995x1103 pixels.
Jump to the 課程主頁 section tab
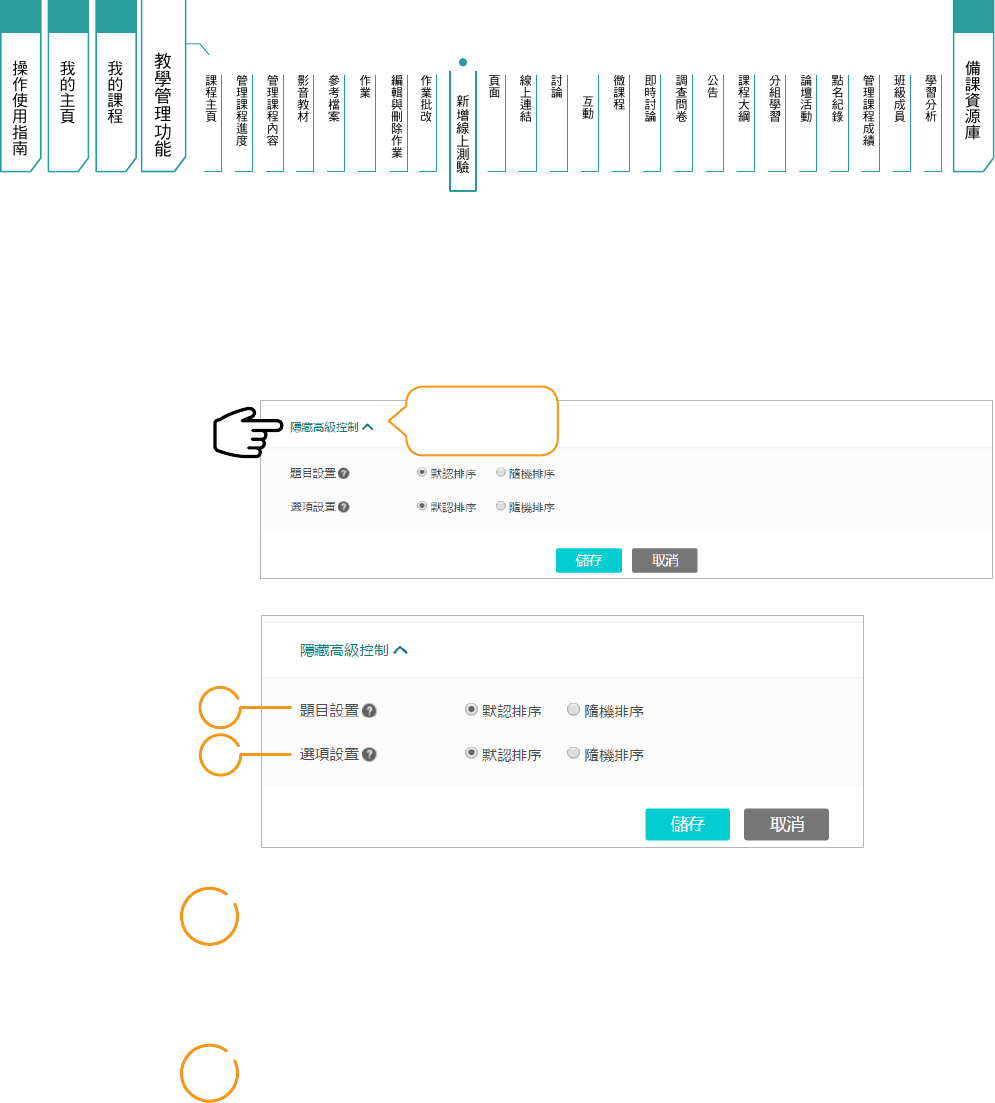[x=212, y=121]
